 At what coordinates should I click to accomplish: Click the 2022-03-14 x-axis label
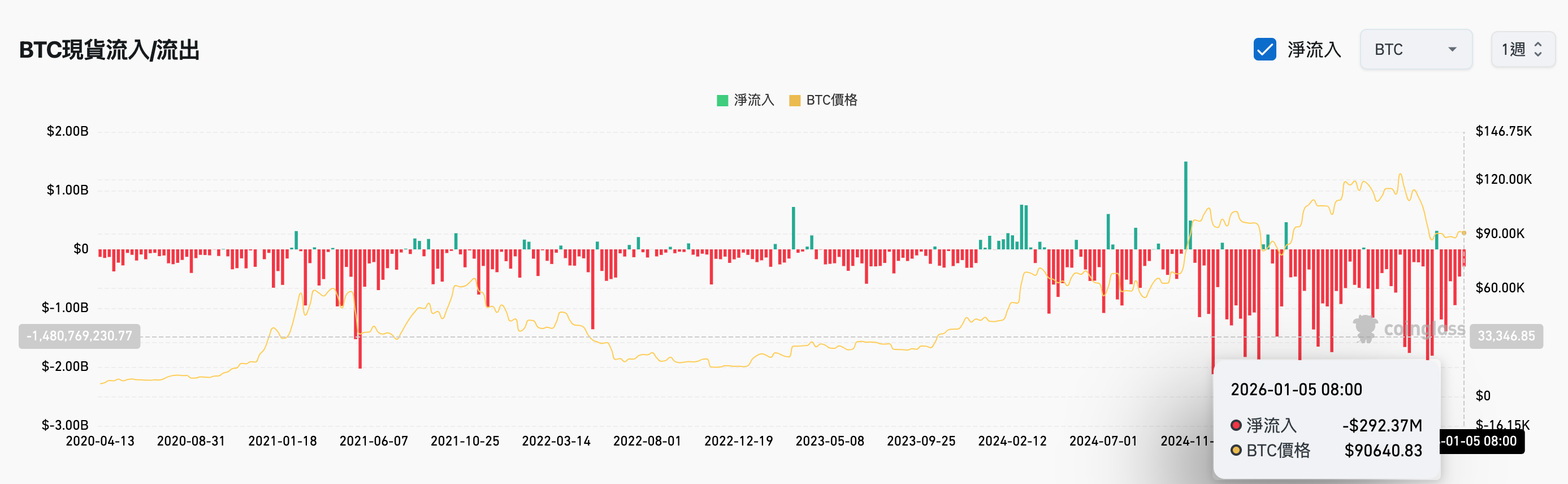click(556, 441)
